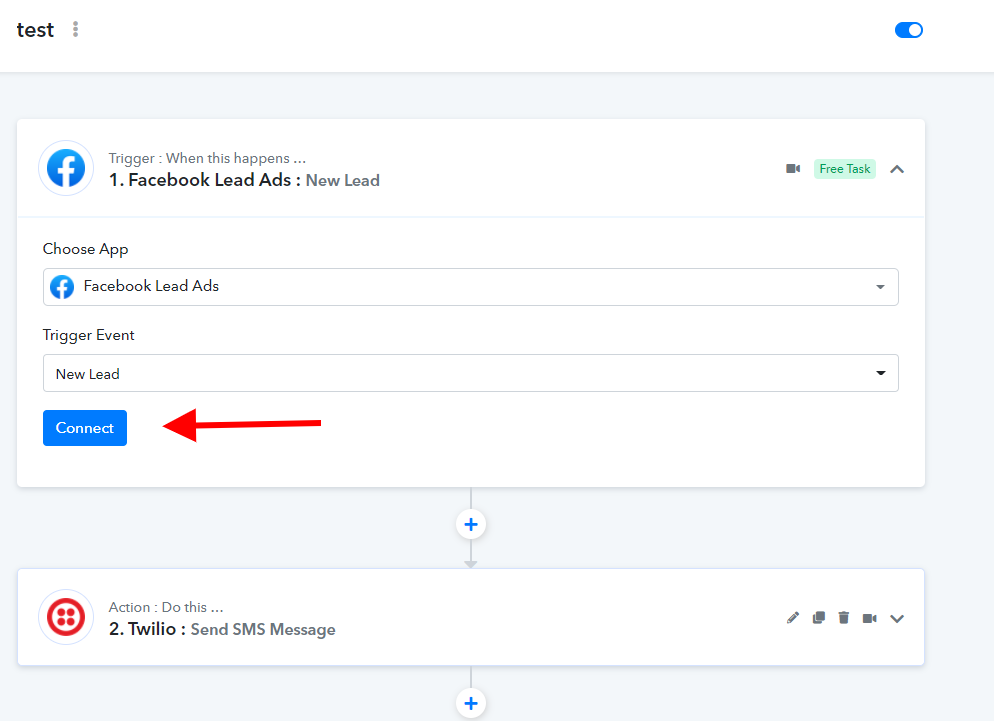
Task: Add a new step below Twilio action
Action: pos(470,703)
